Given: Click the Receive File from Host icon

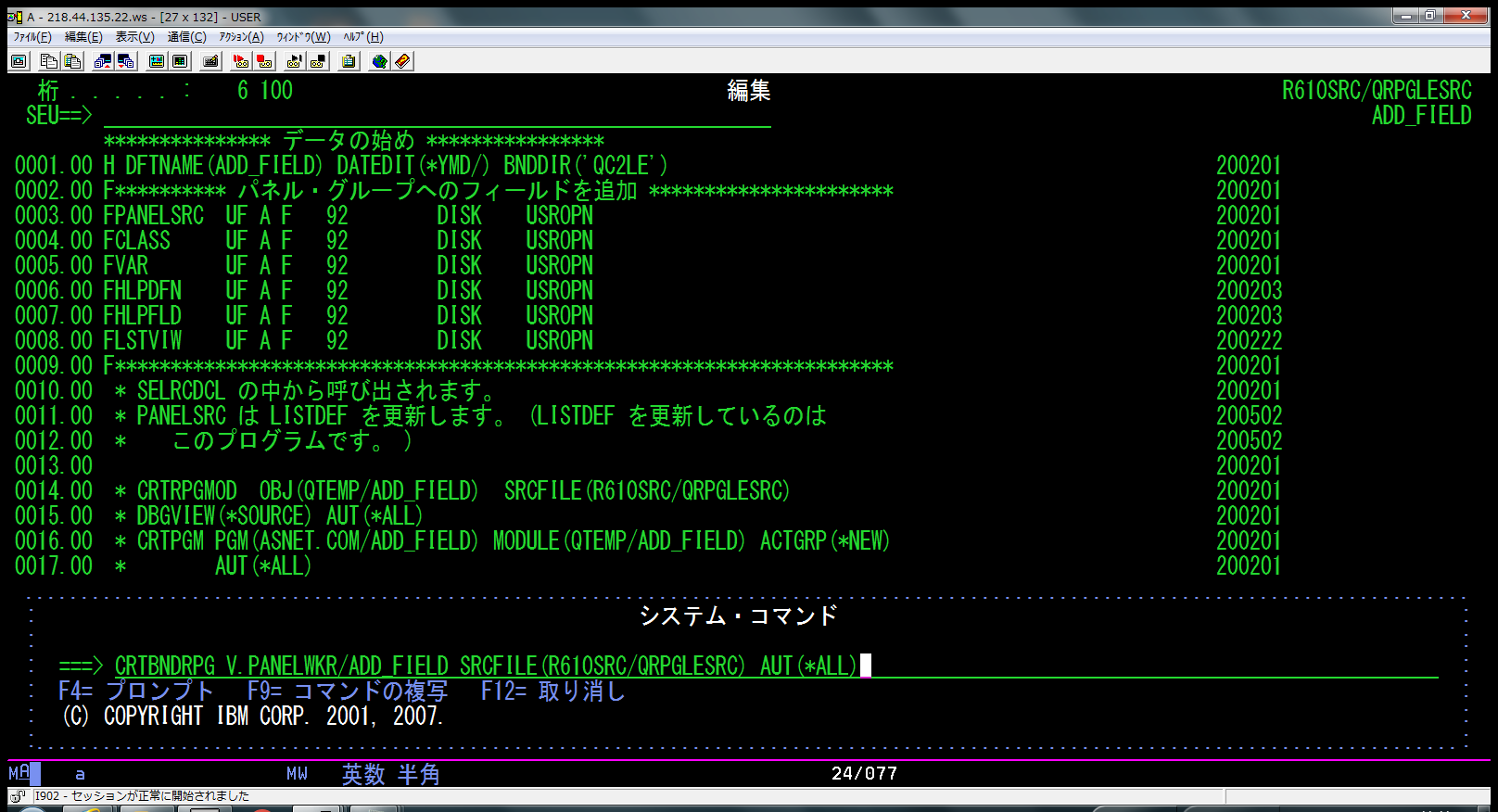Looking at the screenshot, I should [x=126, y=61].
